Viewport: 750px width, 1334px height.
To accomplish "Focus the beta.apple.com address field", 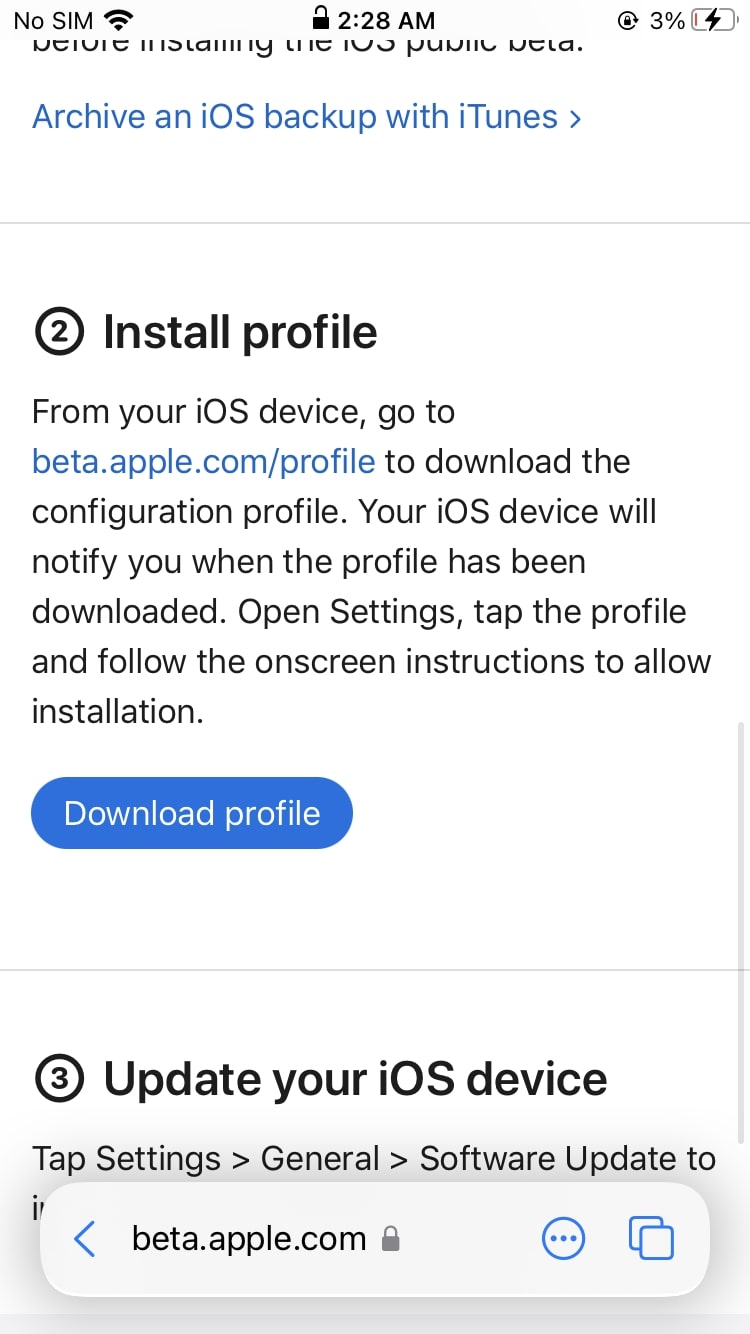I will tap(249, 1240).
